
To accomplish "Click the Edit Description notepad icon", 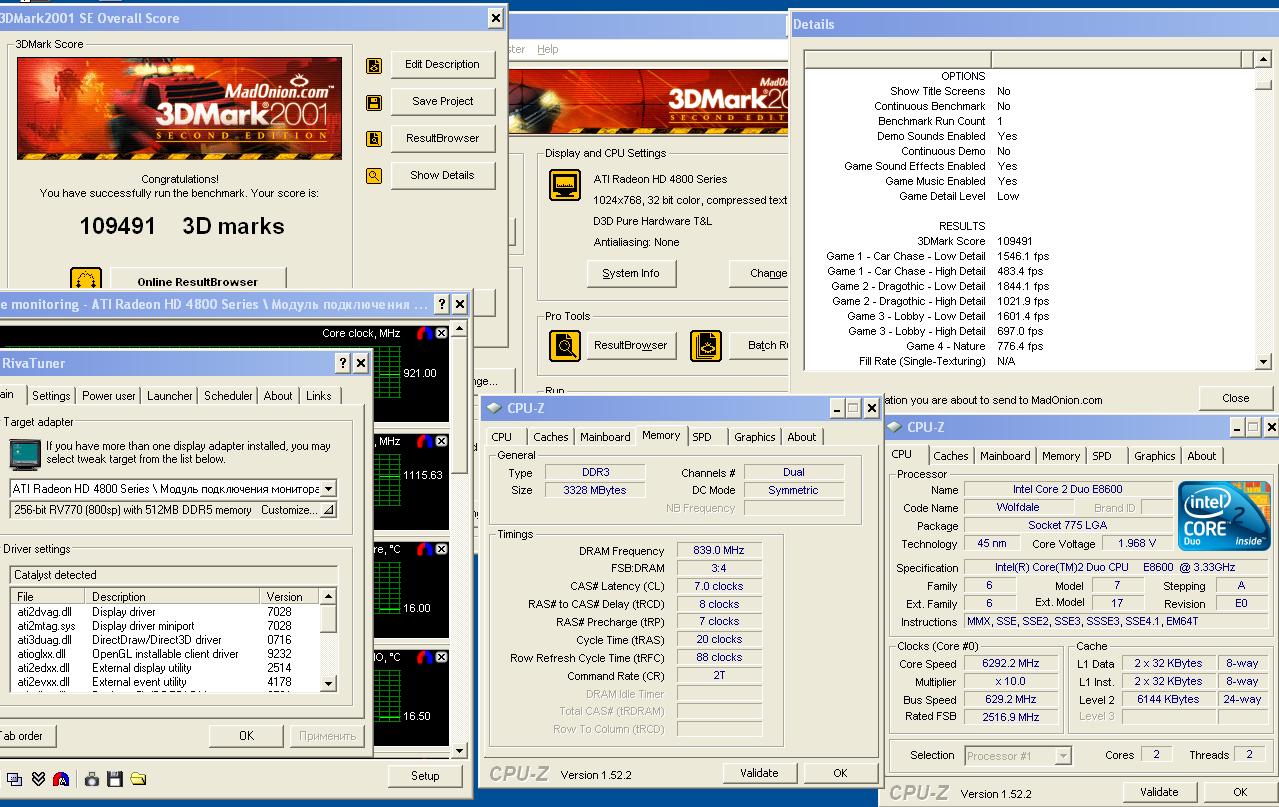I will coord(374,65).
